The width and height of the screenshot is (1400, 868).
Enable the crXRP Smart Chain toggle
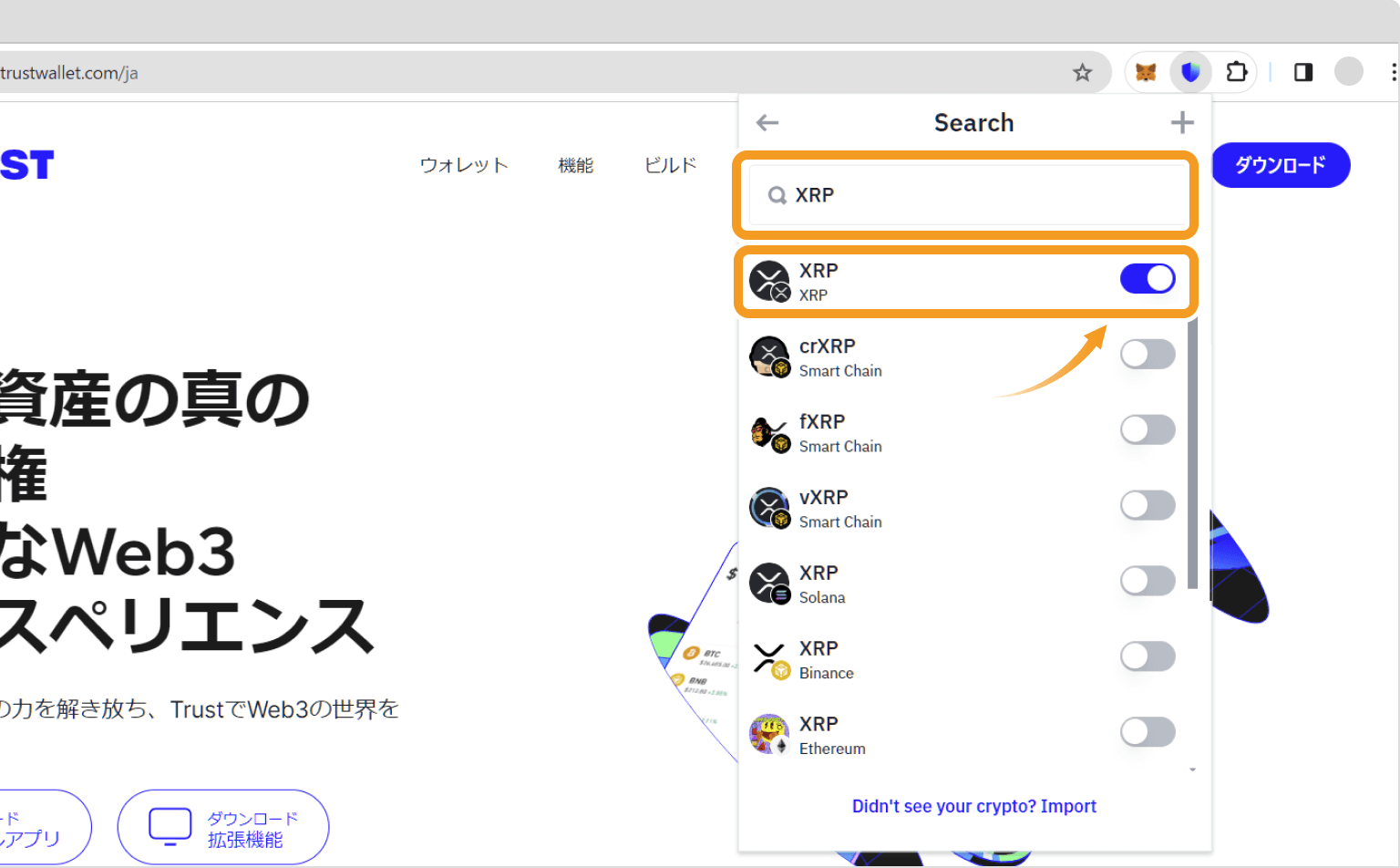pos(1148,355)
